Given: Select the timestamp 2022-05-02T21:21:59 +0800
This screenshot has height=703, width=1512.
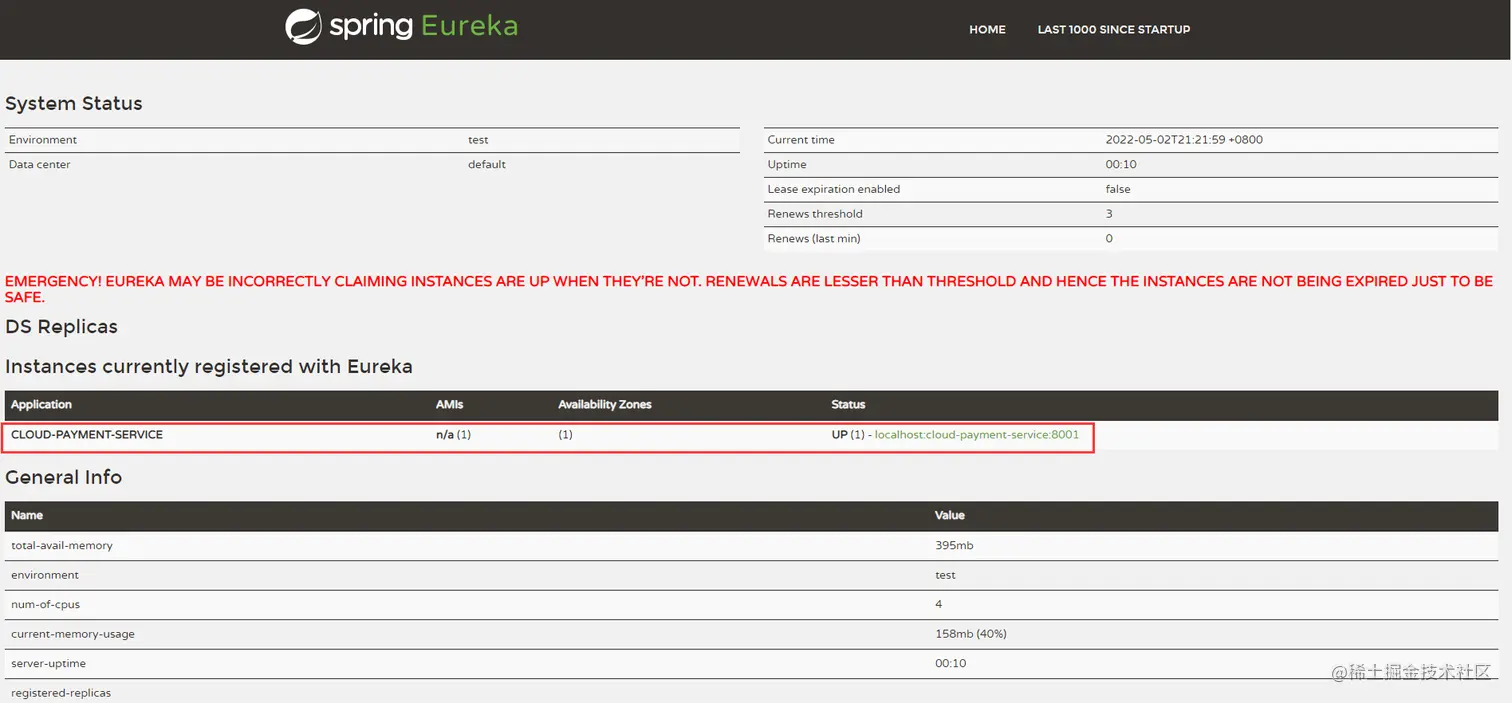Looking at the screenshot, I should pos(1184,140).
